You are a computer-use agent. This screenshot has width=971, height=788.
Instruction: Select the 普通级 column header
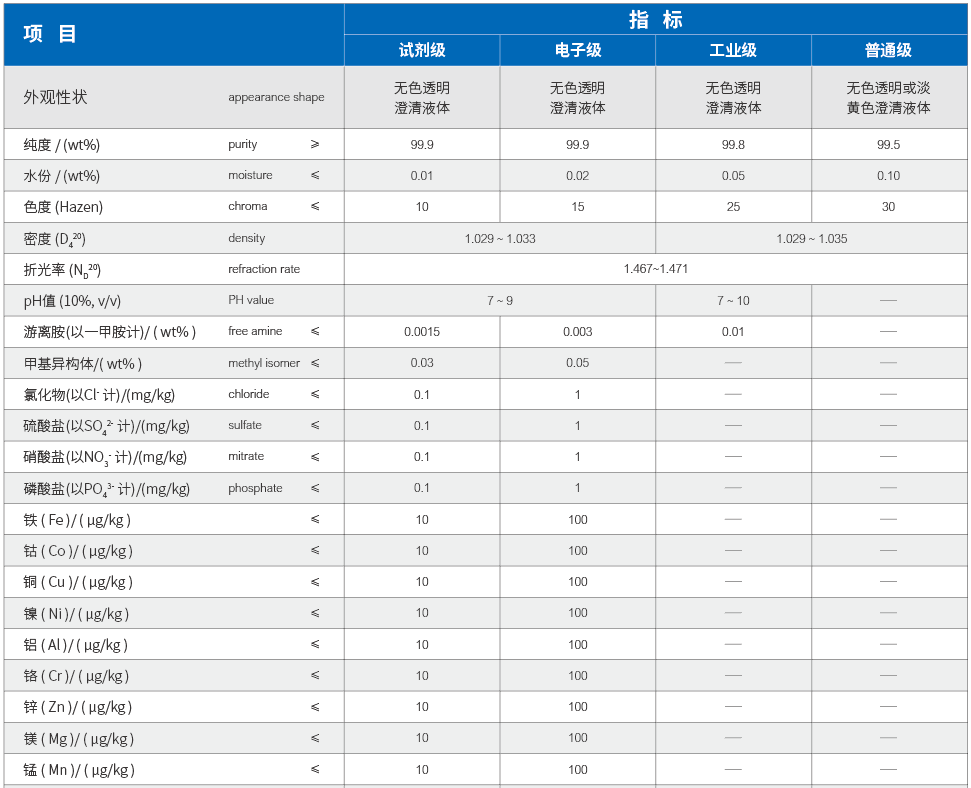(888, 50)
